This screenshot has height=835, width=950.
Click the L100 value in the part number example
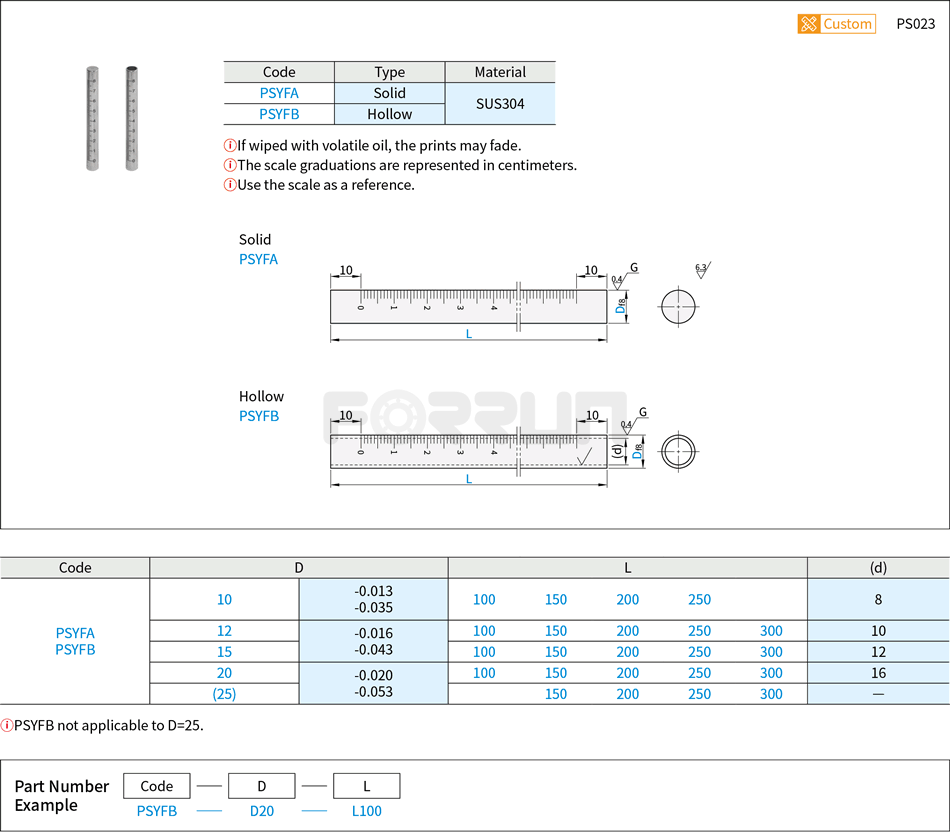366,811
